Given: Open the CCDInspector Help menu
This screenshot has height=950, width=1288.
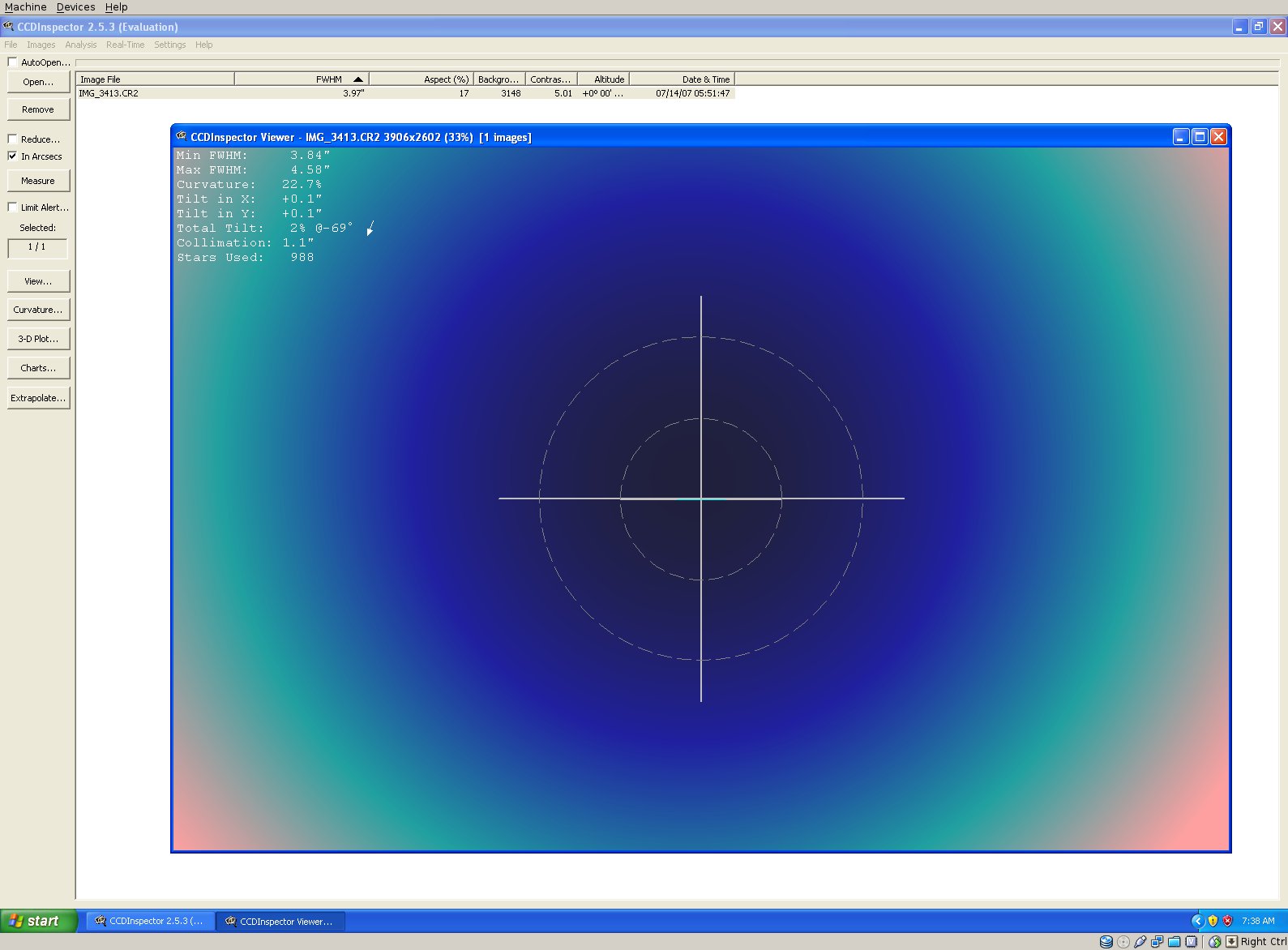Looking at the screenshot, I should pos(204,45).
